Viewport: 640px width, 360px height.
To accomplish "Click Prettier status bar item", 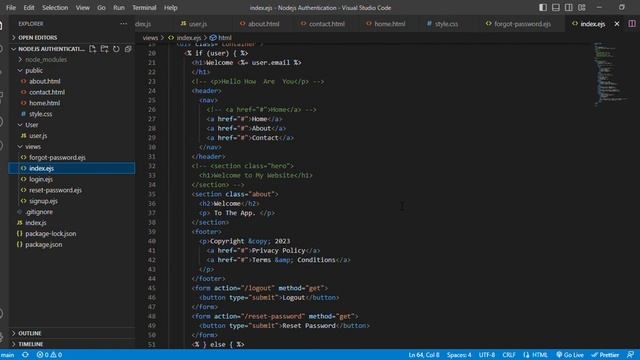I will pyautogui.click(x=605, y=355).
